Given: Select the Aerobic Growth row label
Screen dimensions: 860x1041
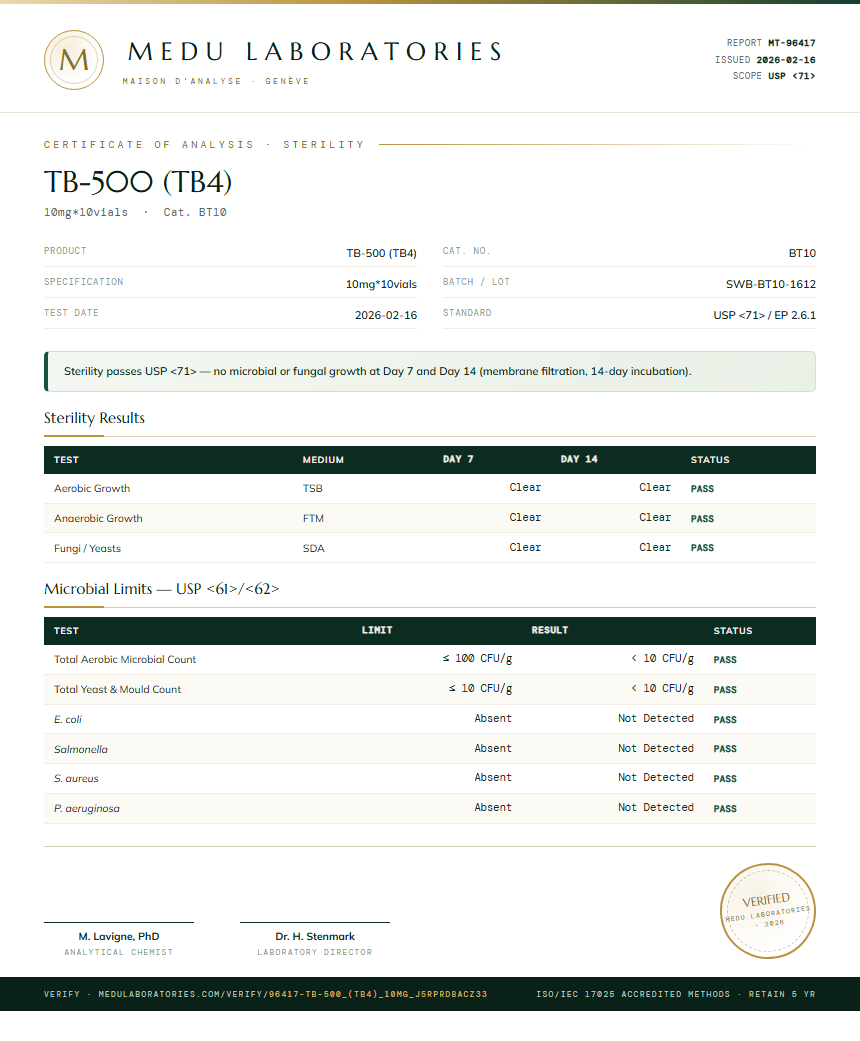Looking at the screenshot, I should (x=92, y=489).
